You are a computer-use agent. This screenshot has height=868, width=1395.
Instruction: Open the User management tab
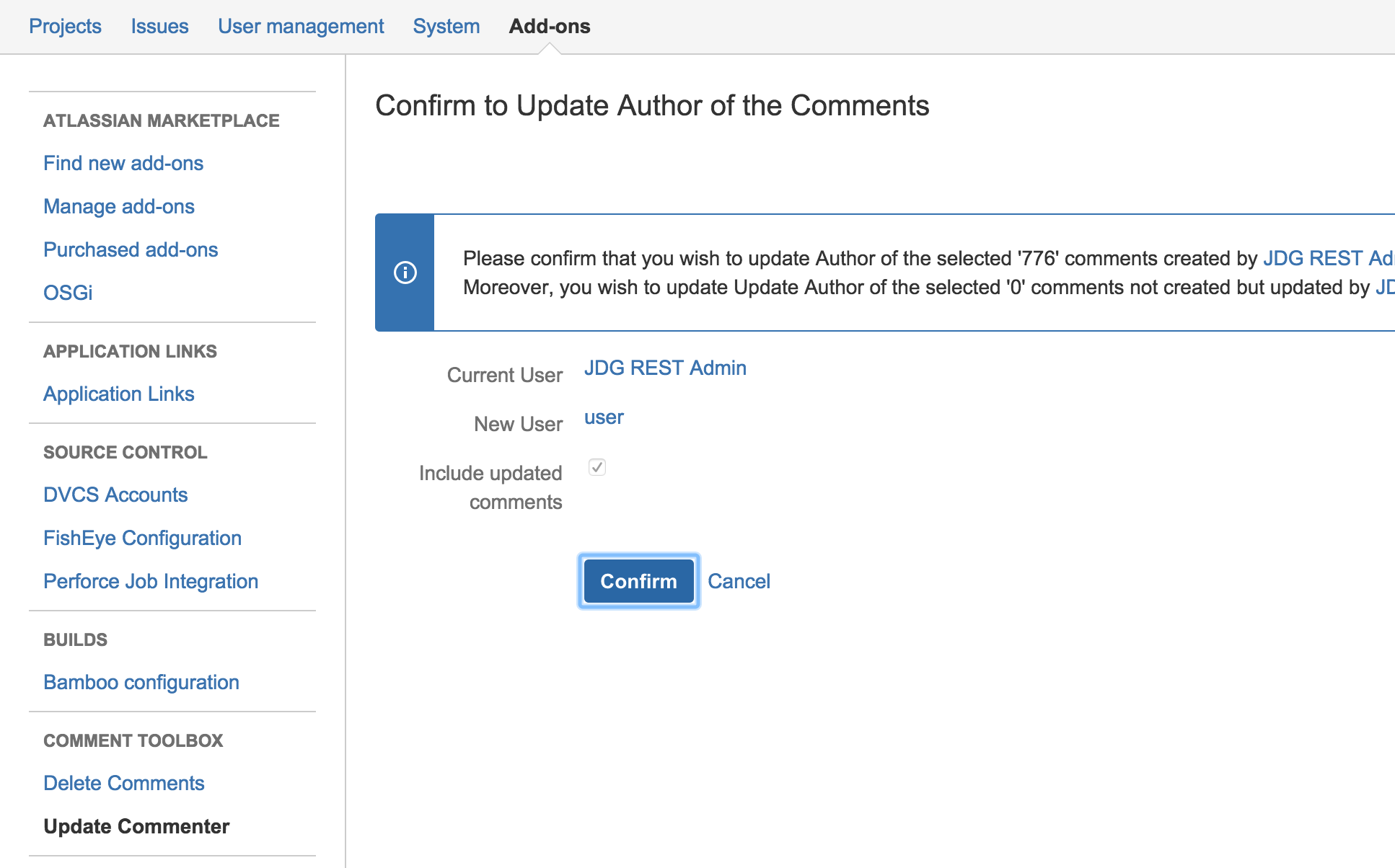(x=301, y=26)
